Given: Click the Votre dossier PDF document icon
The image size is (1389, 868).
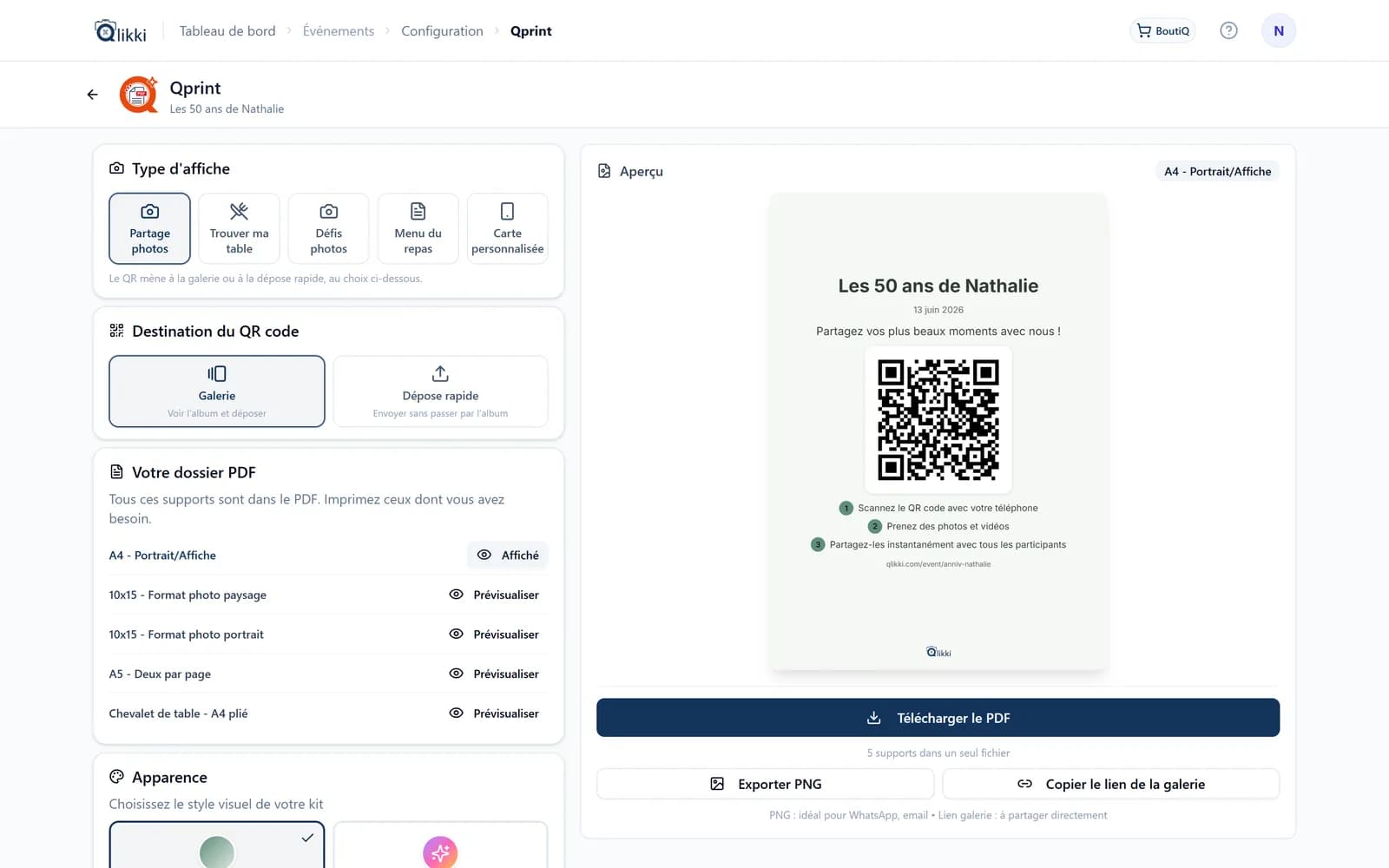Looking at the screenshot, I should [x=116, y=472].
